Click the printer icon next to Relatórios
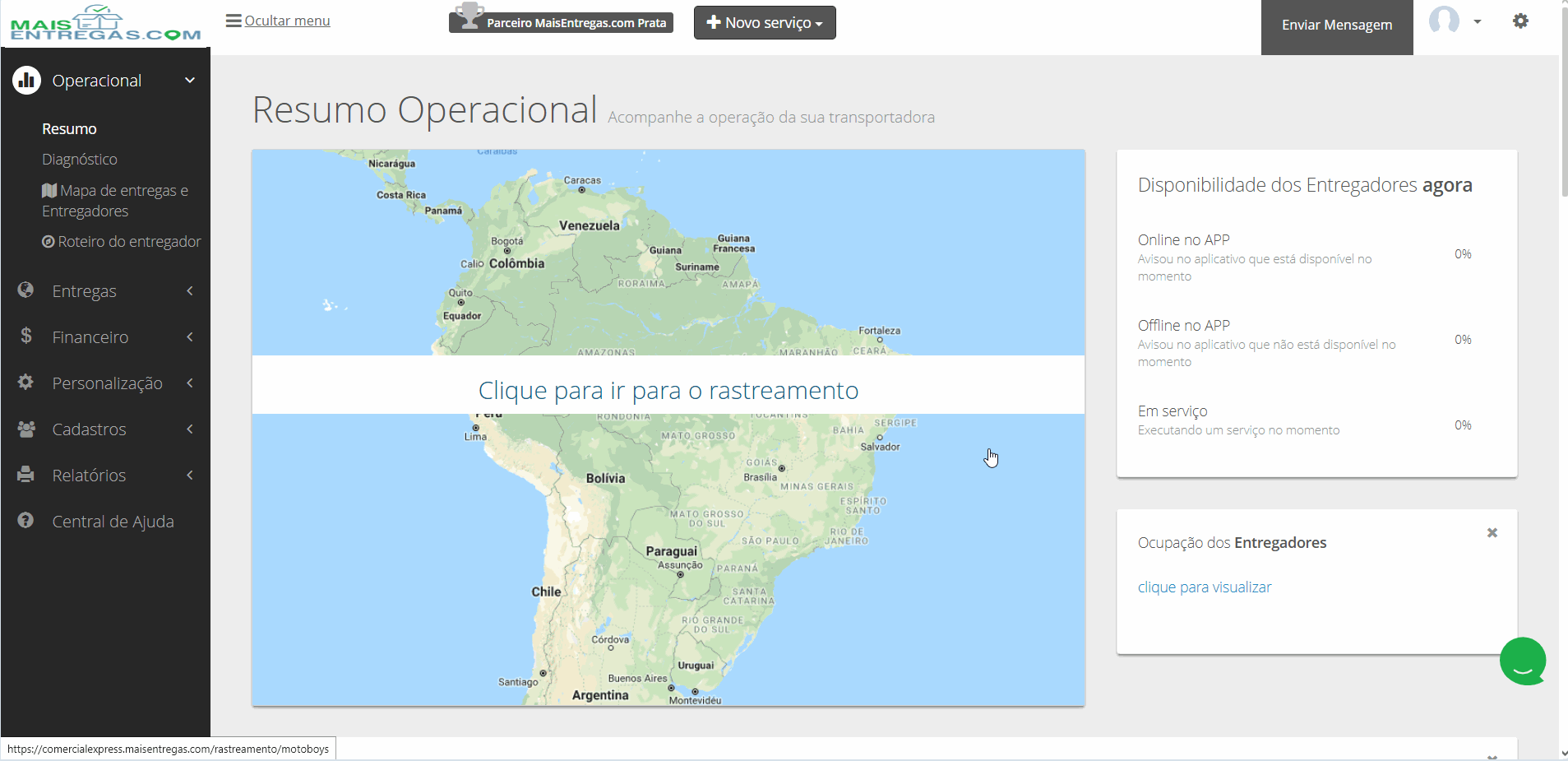The width and height of the screenshot is (1568, 761). tap(26, 475)
